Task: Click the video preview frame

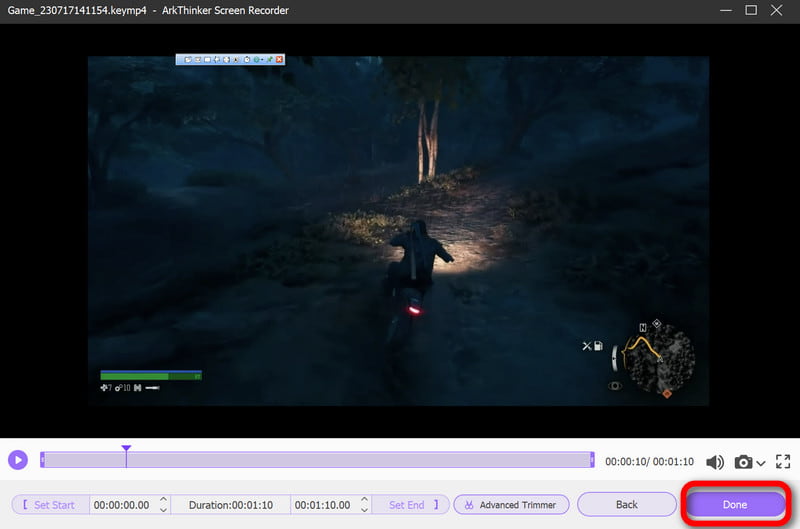Action: click(398, 231)
